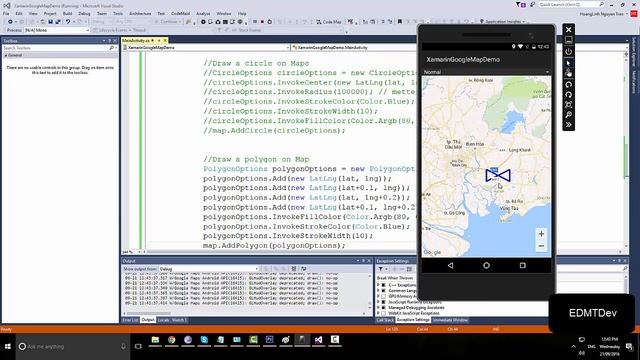Open the Normal map type spinner
This screenshot has height=360, width=640.
[486, 72]
